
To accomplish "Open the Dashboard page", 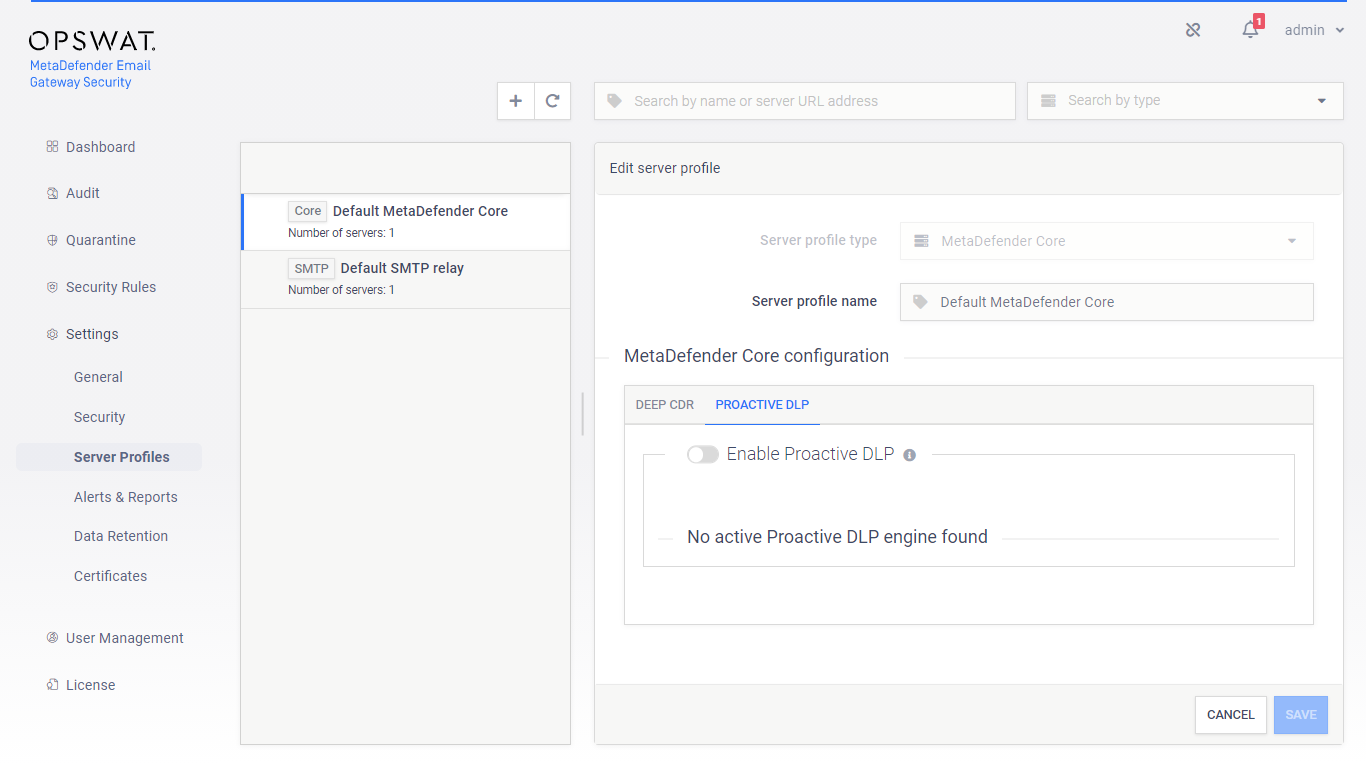I will [x=100, y=147].
